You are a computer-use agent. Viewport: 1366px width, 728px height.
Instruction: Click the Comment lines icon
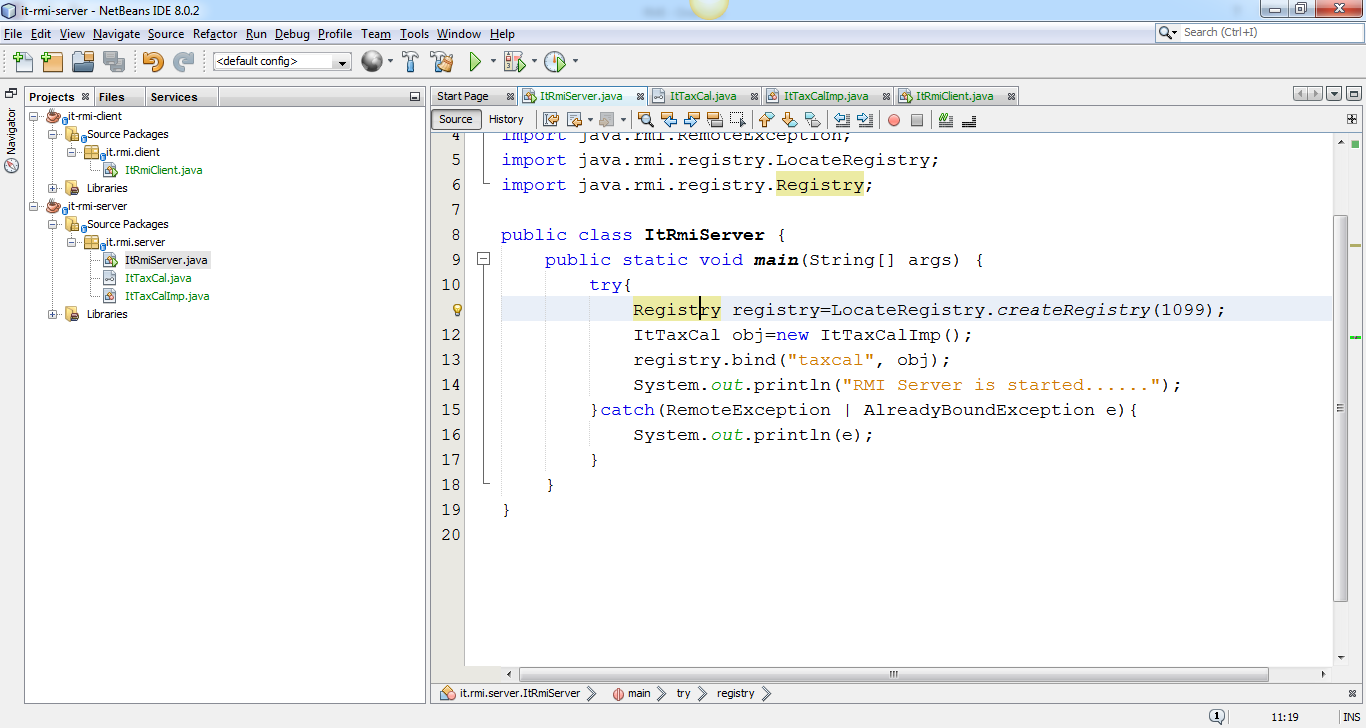(946, 120)
